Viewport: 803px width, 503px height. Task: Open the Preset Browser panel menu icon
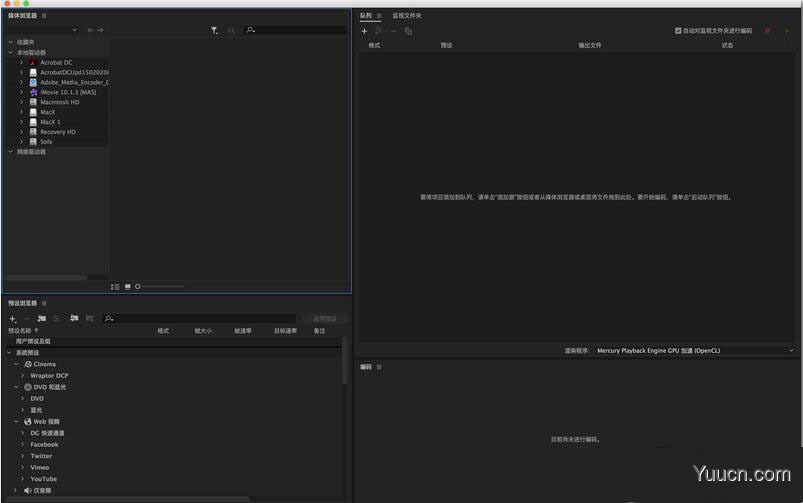click(x=44, y=303)
